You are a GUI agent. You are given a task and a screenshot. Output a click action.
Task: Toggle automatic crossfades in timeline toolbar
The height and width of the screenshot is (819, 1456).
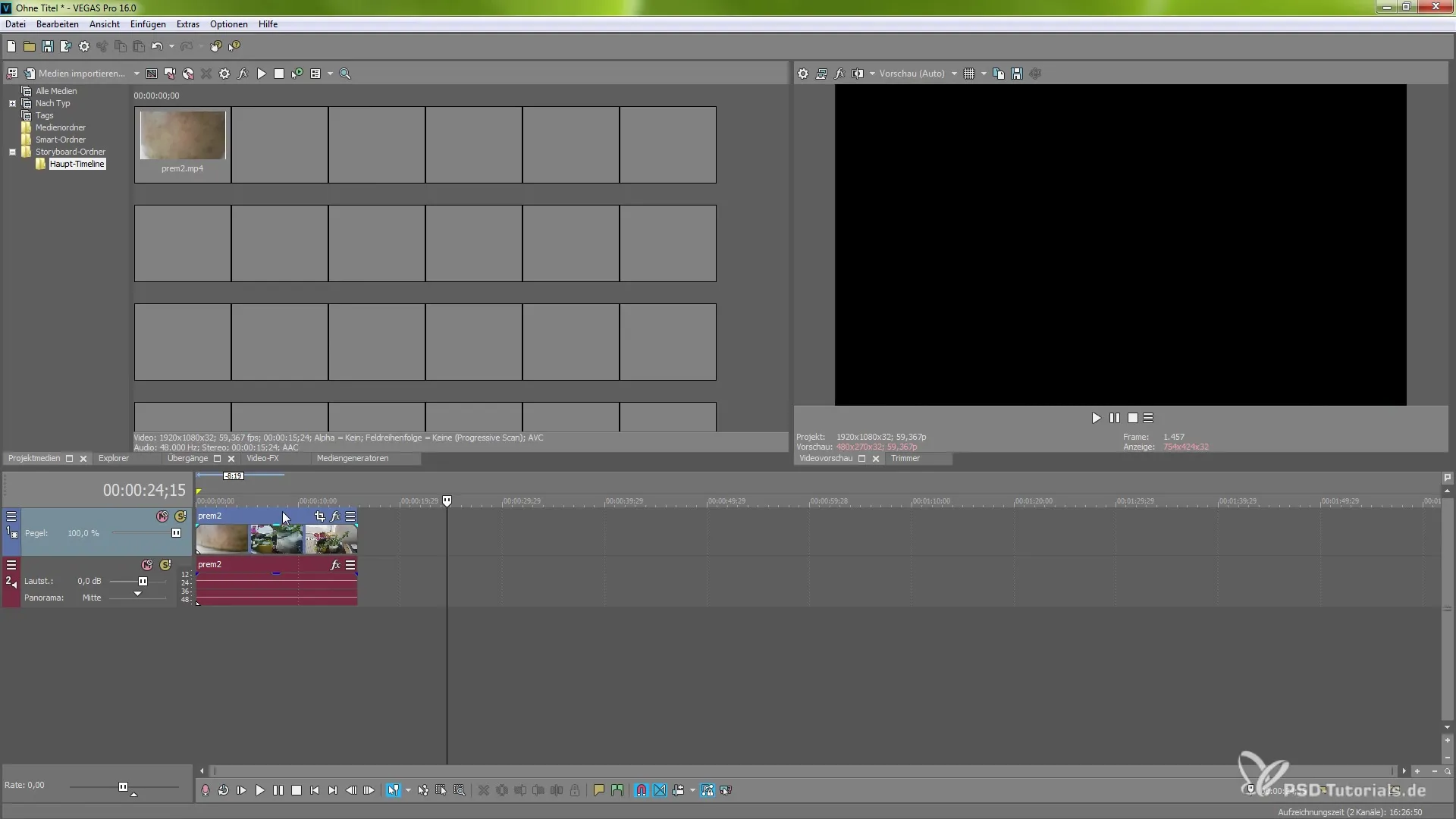coord(660,790)
